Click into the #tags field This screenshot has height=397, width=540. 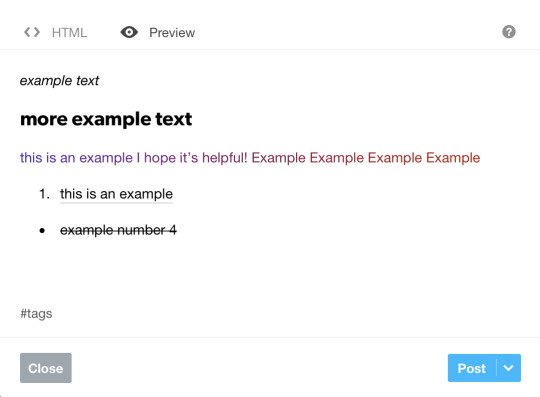click(x=36, y=314)
